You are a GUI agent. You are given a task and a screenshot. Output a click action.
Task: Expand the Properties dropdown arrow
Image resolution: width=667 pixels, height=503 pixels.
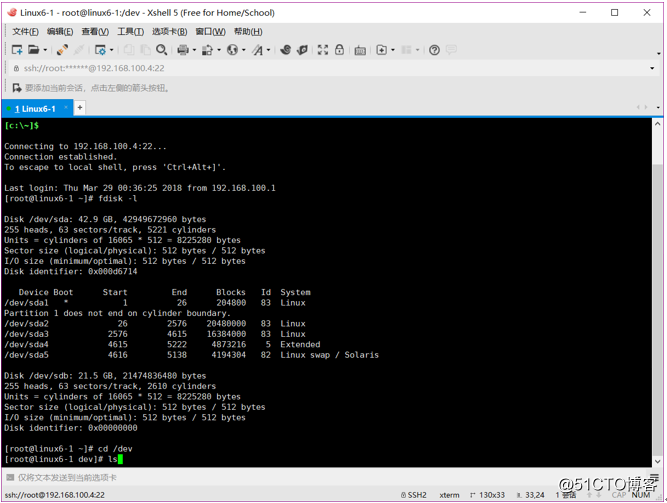(111, 50)
